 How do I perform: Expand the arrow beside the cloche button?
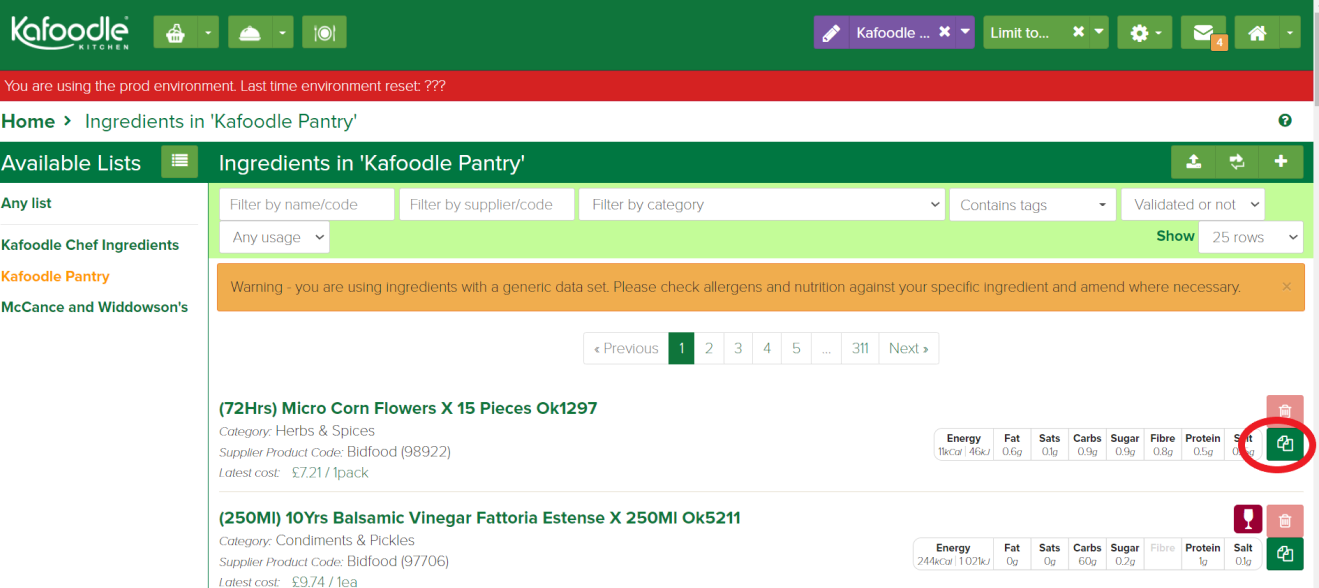(282, 32)
